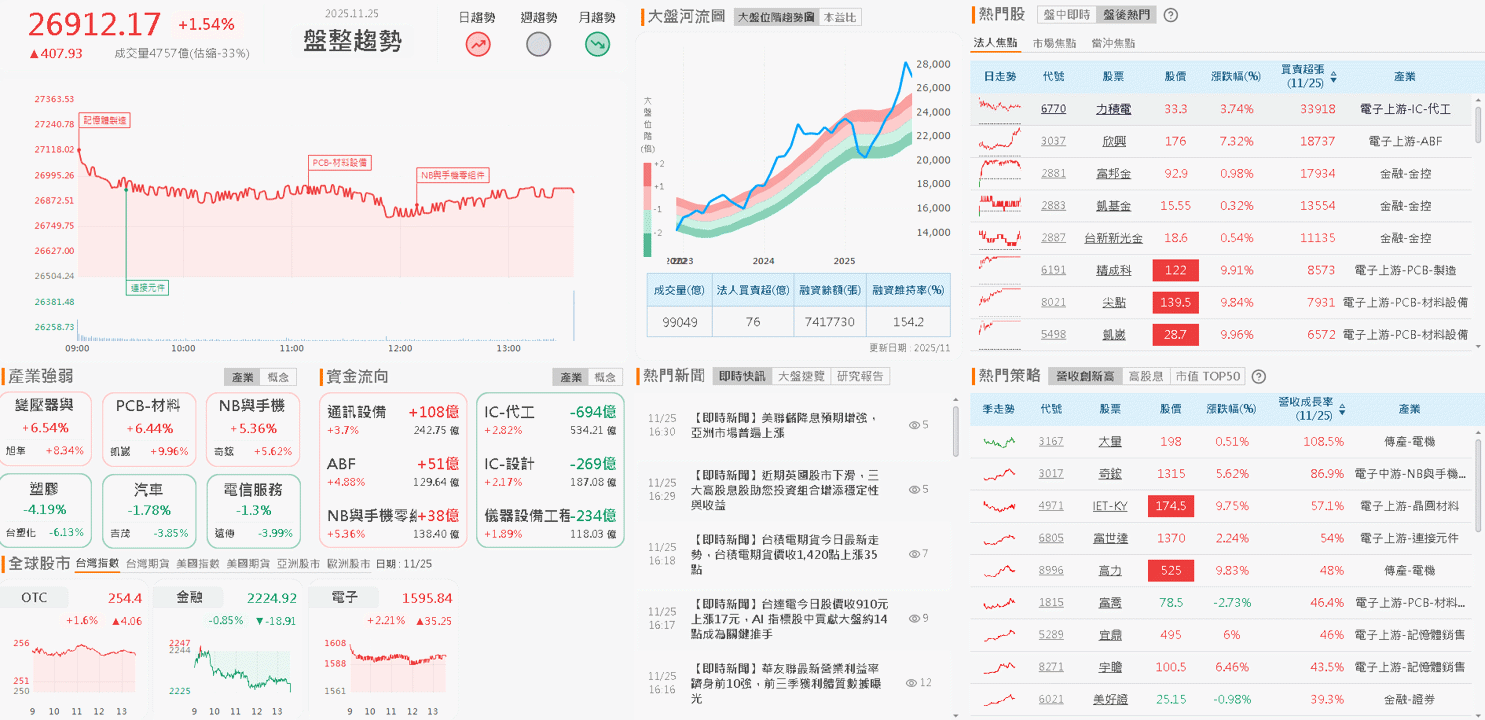
Task: Open stock code 6770 link
Action: (1053, 109)
